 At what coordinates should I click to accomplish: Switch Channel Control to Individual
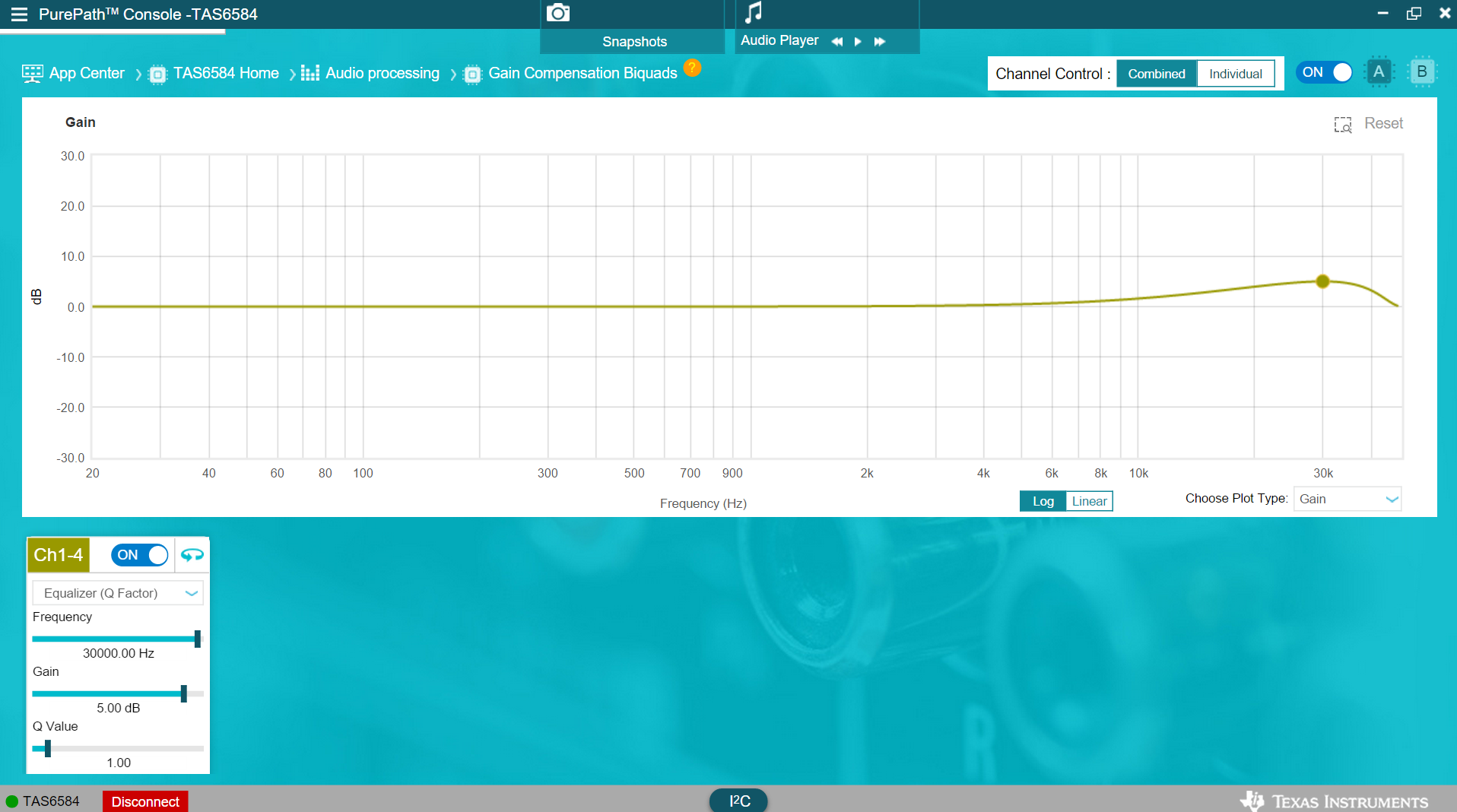pos(1235,74)
